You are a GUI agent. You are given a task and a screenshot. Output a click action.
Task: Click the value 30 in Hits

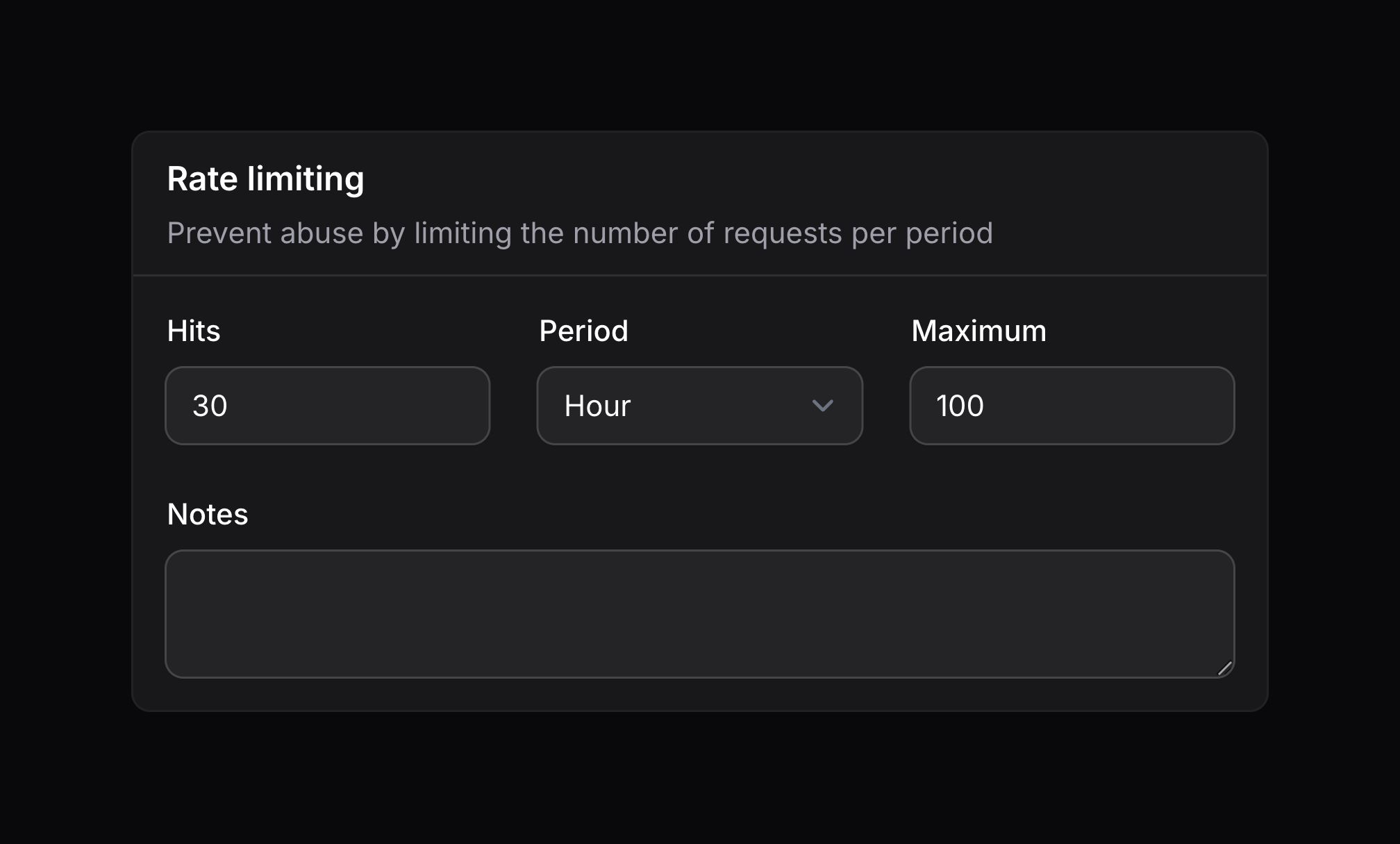210,406
